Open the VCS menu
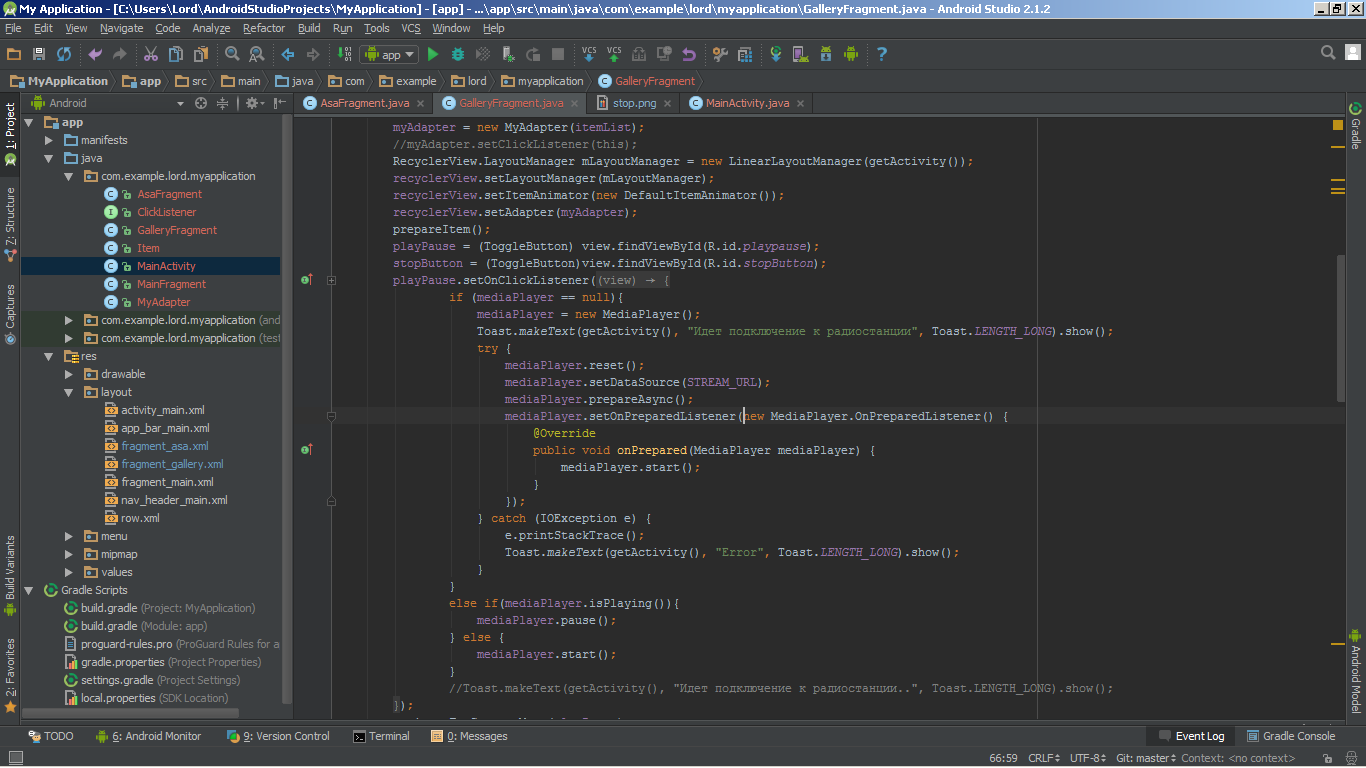 (411, 28)
